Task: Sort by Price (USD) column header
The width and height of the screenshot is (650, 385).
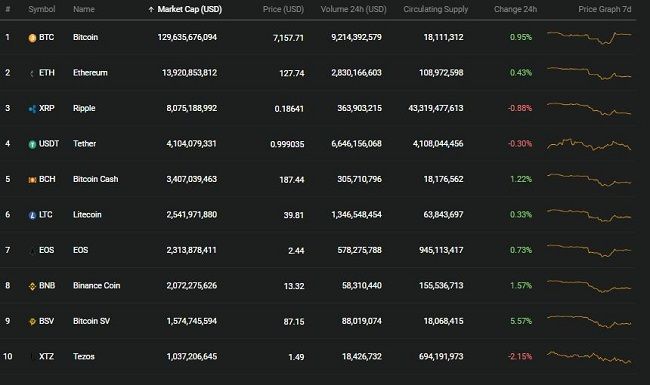Action: pyautogui.click(x=283, y=9)
